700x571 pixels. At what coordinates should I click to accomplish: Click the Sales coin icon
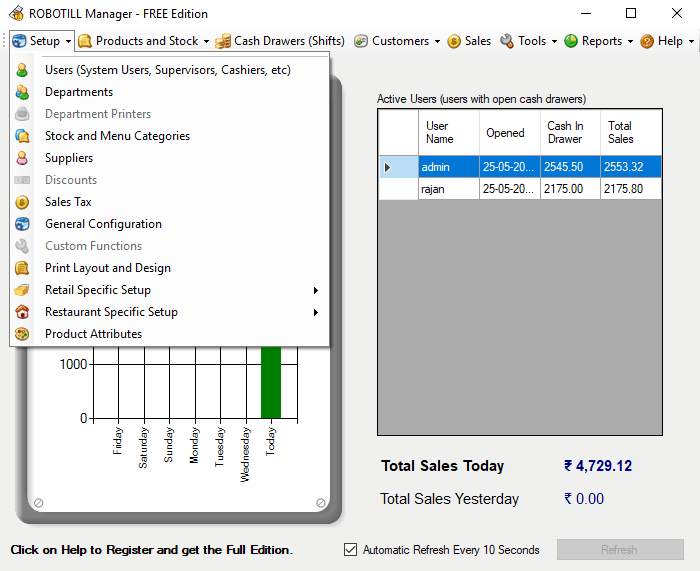(454, 41)
